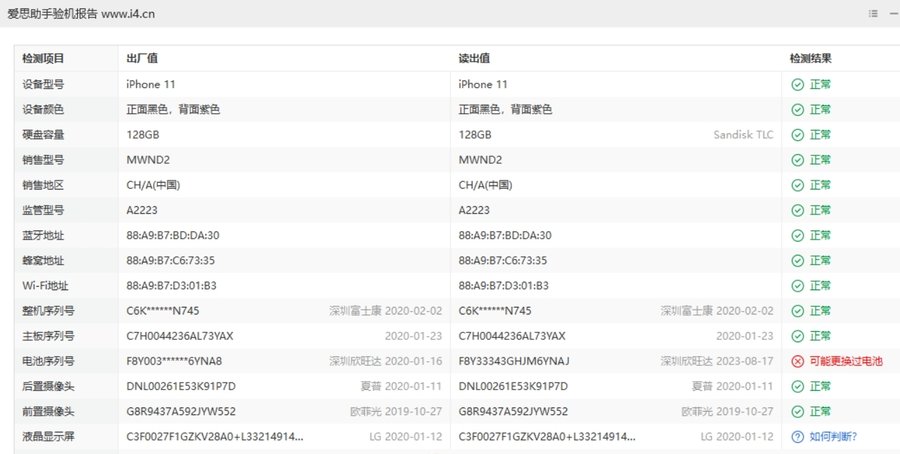The width and height of the screenshot is (900, 454).
Task: Click green check icon in 主板序列号 row
Action: coord(797,336)
